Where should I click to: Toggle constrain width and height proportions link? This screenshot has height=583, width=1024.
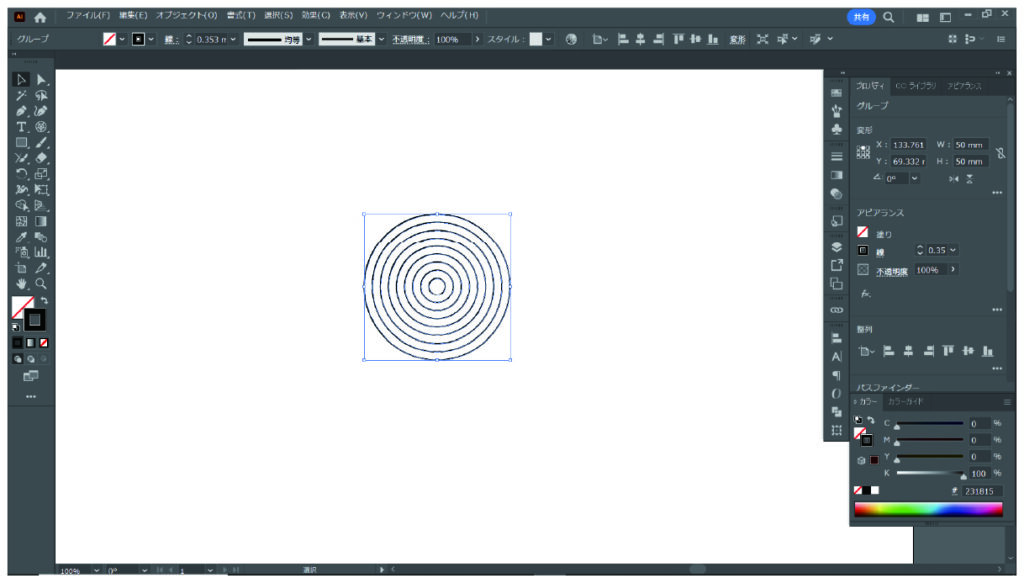(x=1000, y=153)
